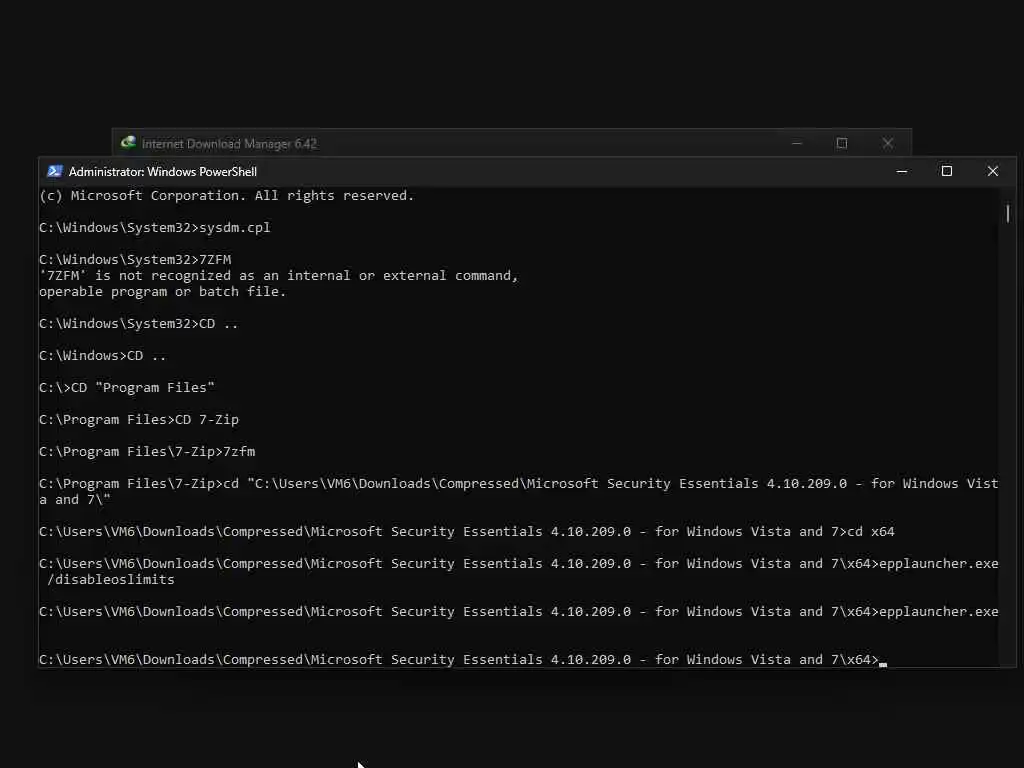Click the "'7ZFM' is not recognized" error line
The image size is (1024, 768).
point(279,276)
